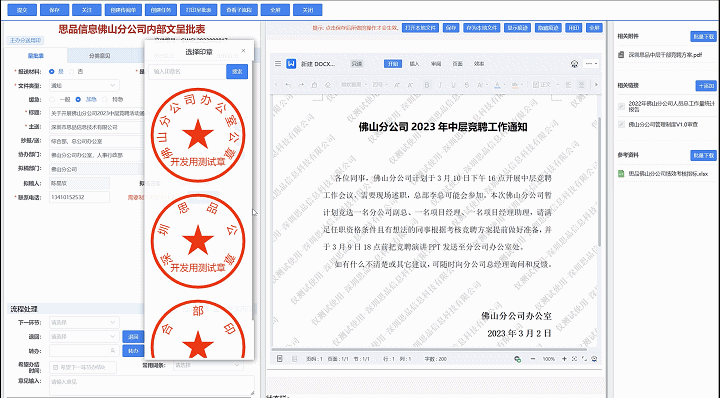
Task: Select 一般 urgency radio
Action: click(x=51, y=100)
